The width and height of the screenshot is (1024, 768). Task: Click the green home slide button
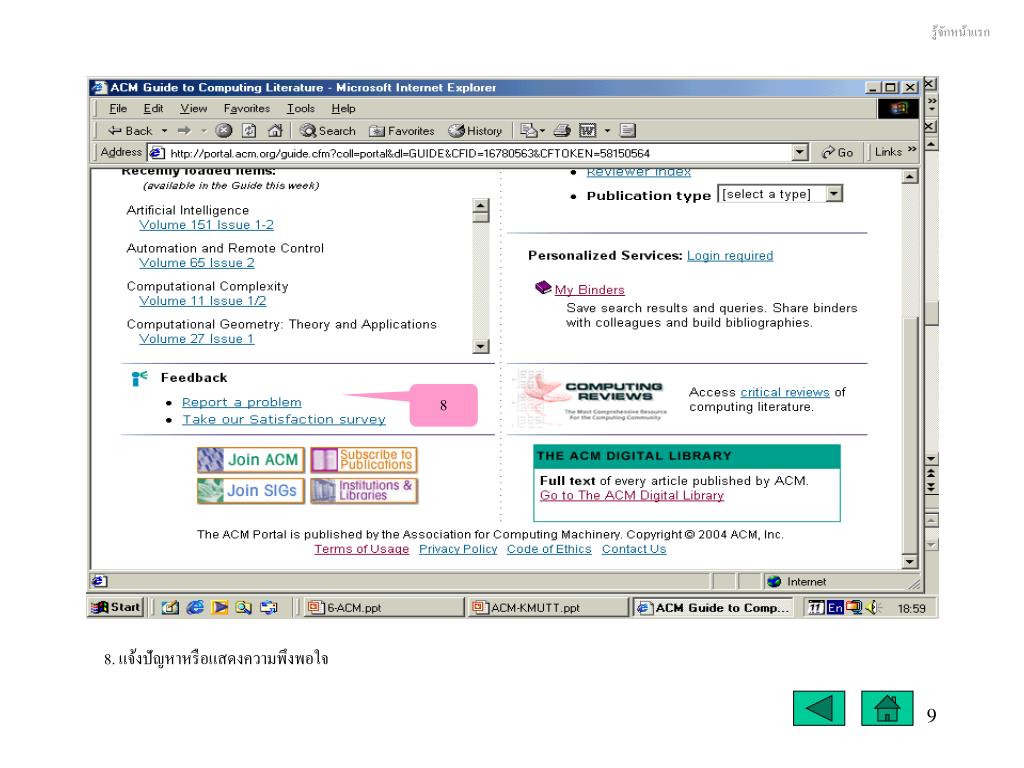887,708
